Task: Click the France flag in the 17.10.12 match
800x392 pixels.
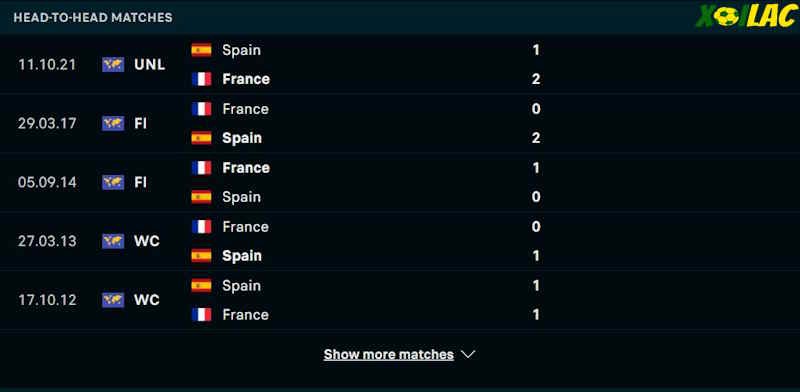Action: [202, 314]
